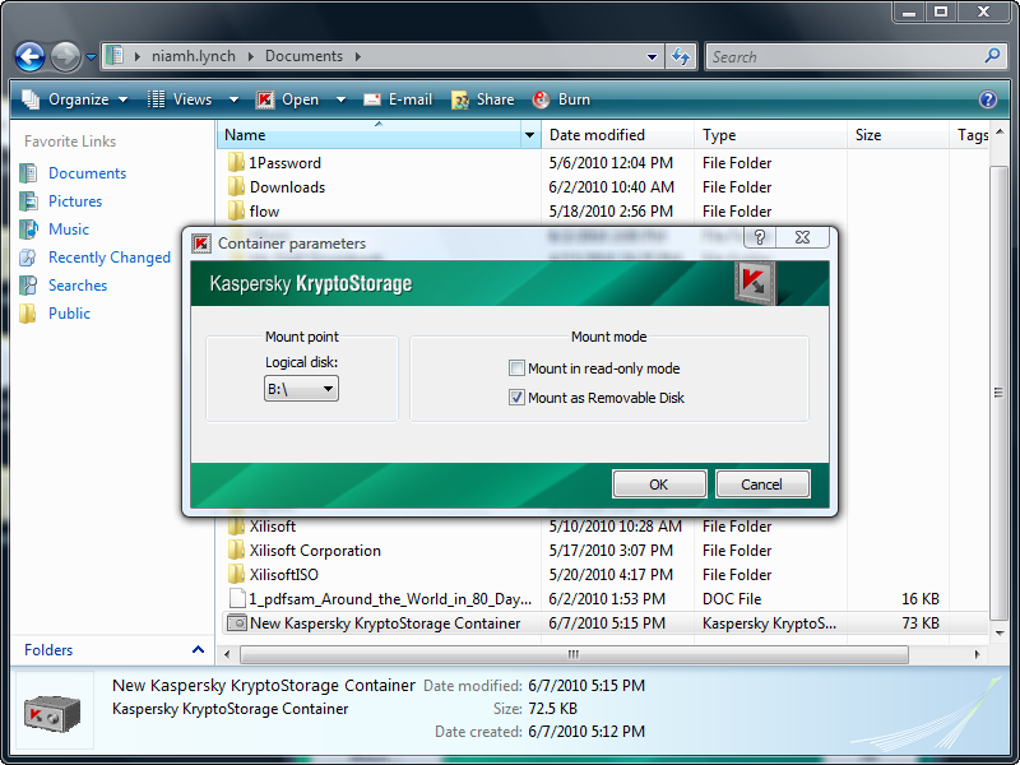This screenshot has height=765, width=1020.
Task: Click the vertical scrollbar up arrow
Action: [999, 132]
